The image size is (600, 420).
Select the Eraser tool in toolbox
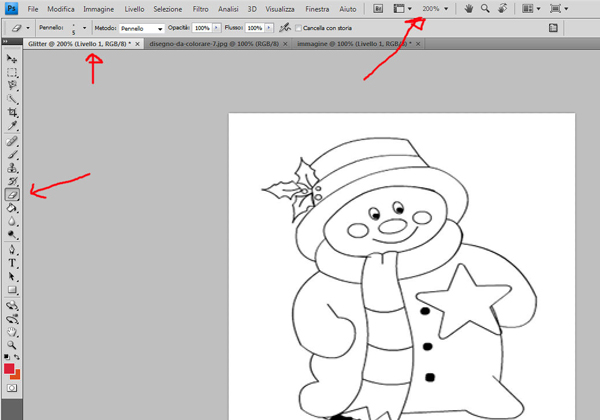pyautogui.click(x=12, y=195)
